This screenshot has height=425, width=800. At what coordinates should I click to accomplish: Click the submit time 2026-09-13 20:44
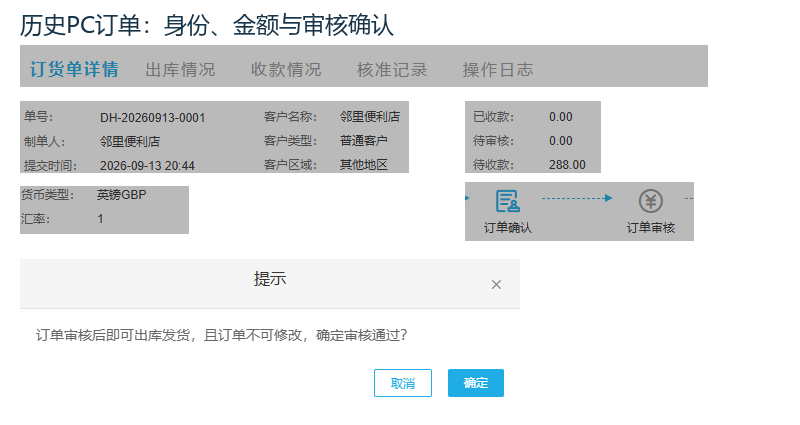[x=147, y=165]
